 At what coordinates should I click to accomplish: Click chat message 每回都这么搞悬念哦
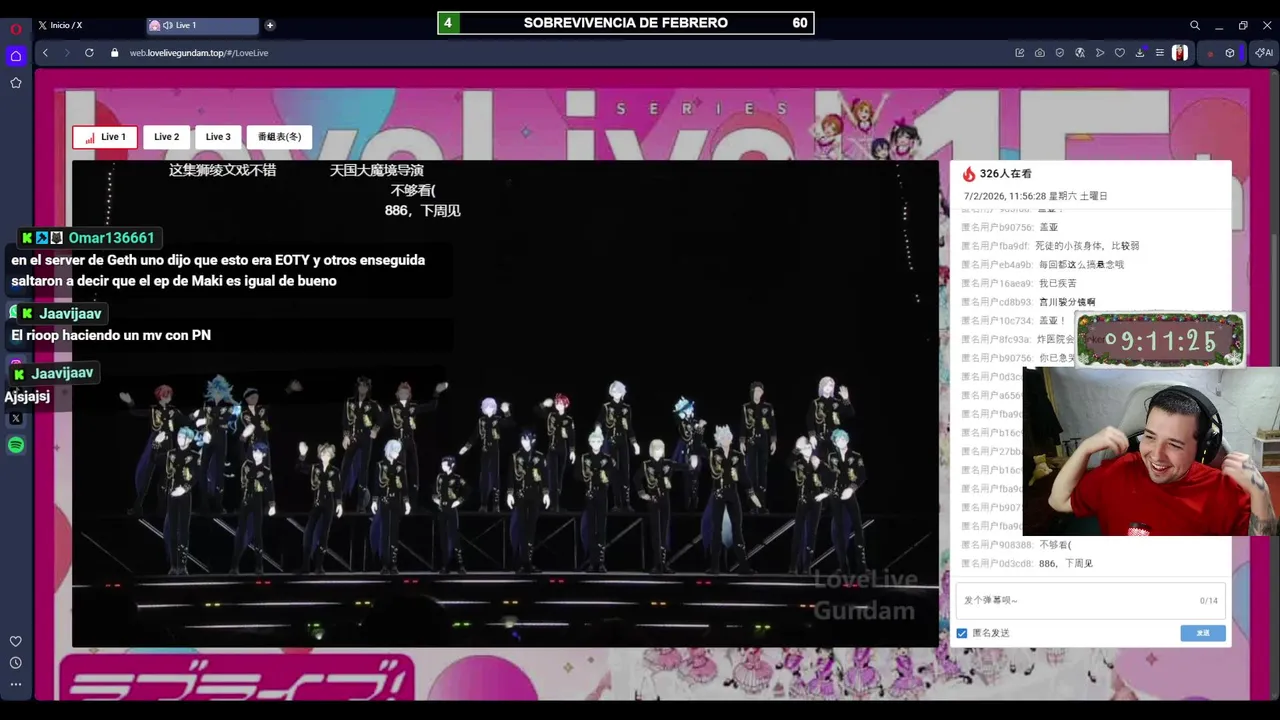tap(1081, 265)
